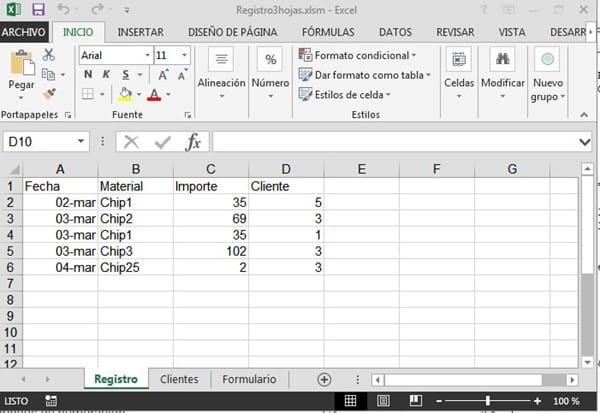Select column C header
Image resolution: width=600 pixels, height=413 pixels.
pyautogui.click(x=211, y=169)
